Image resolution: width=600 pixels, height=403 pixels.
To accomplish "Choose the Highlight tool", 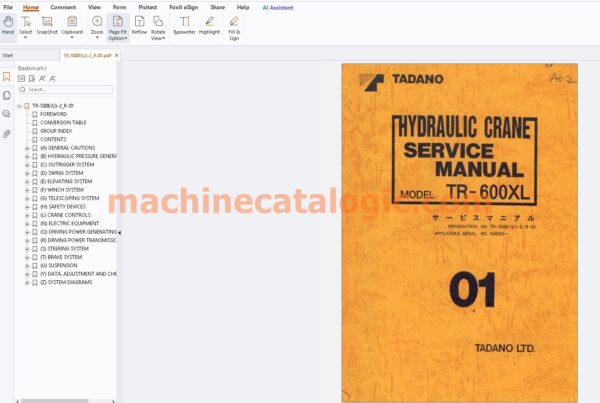I will 209,25.
